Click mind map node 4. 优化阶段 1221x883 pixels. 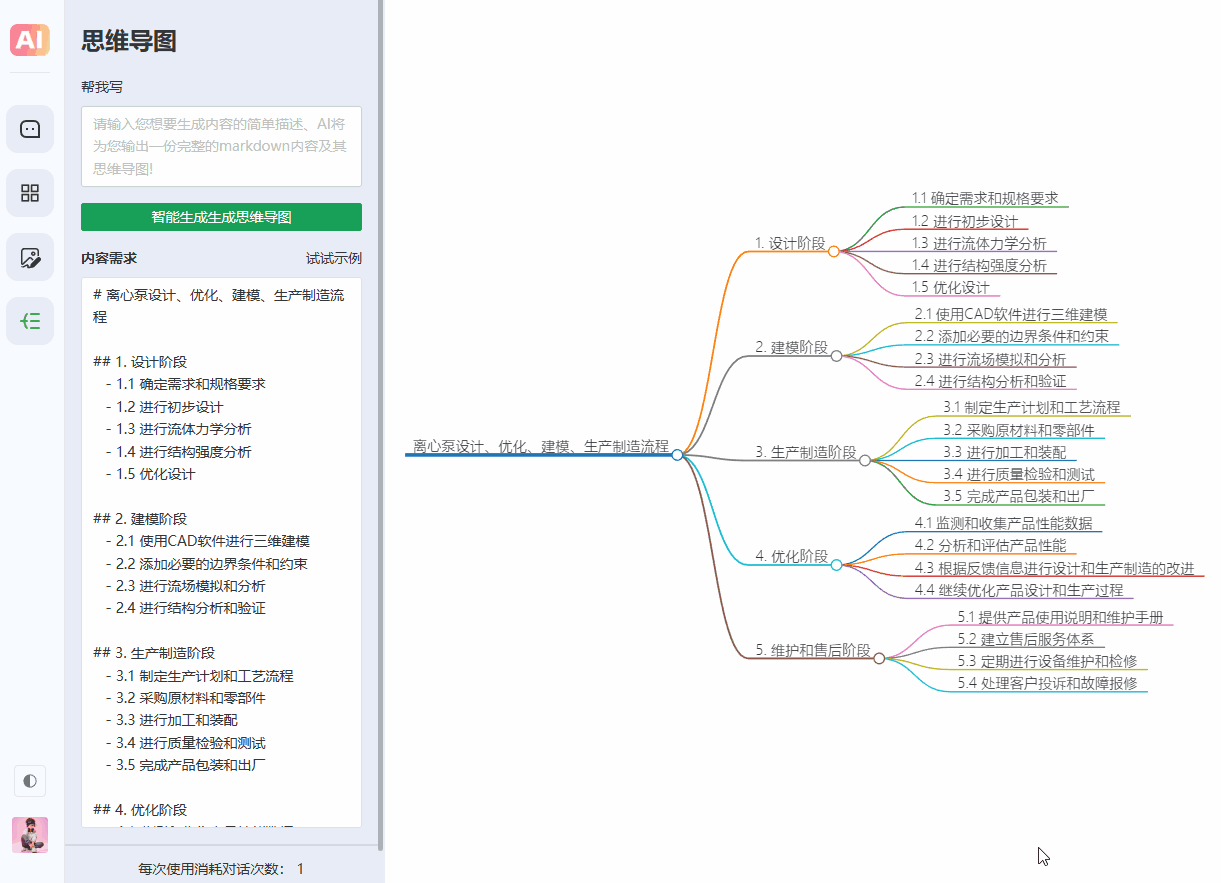(792, 556)
